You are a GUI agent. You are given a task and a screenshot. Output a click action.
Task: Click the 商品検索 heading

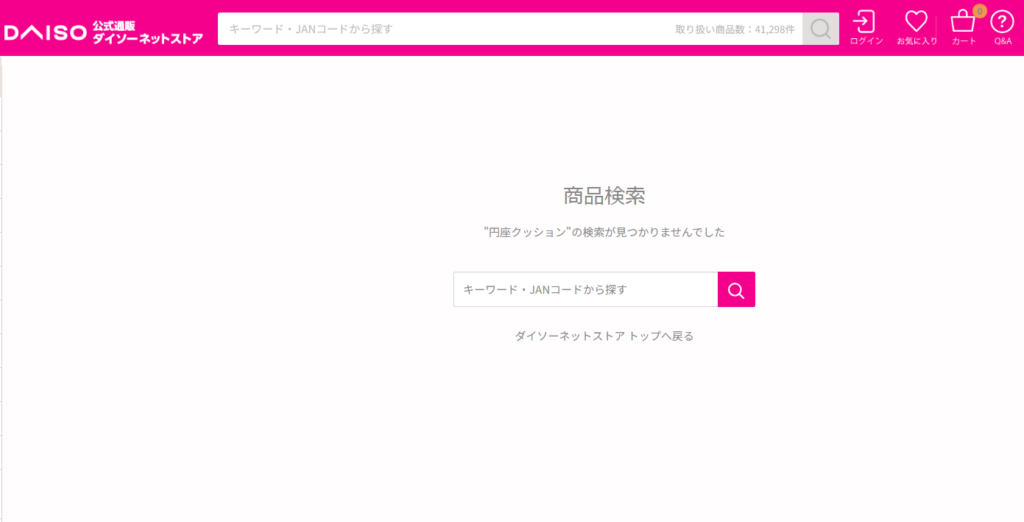(x=605, y=195)
